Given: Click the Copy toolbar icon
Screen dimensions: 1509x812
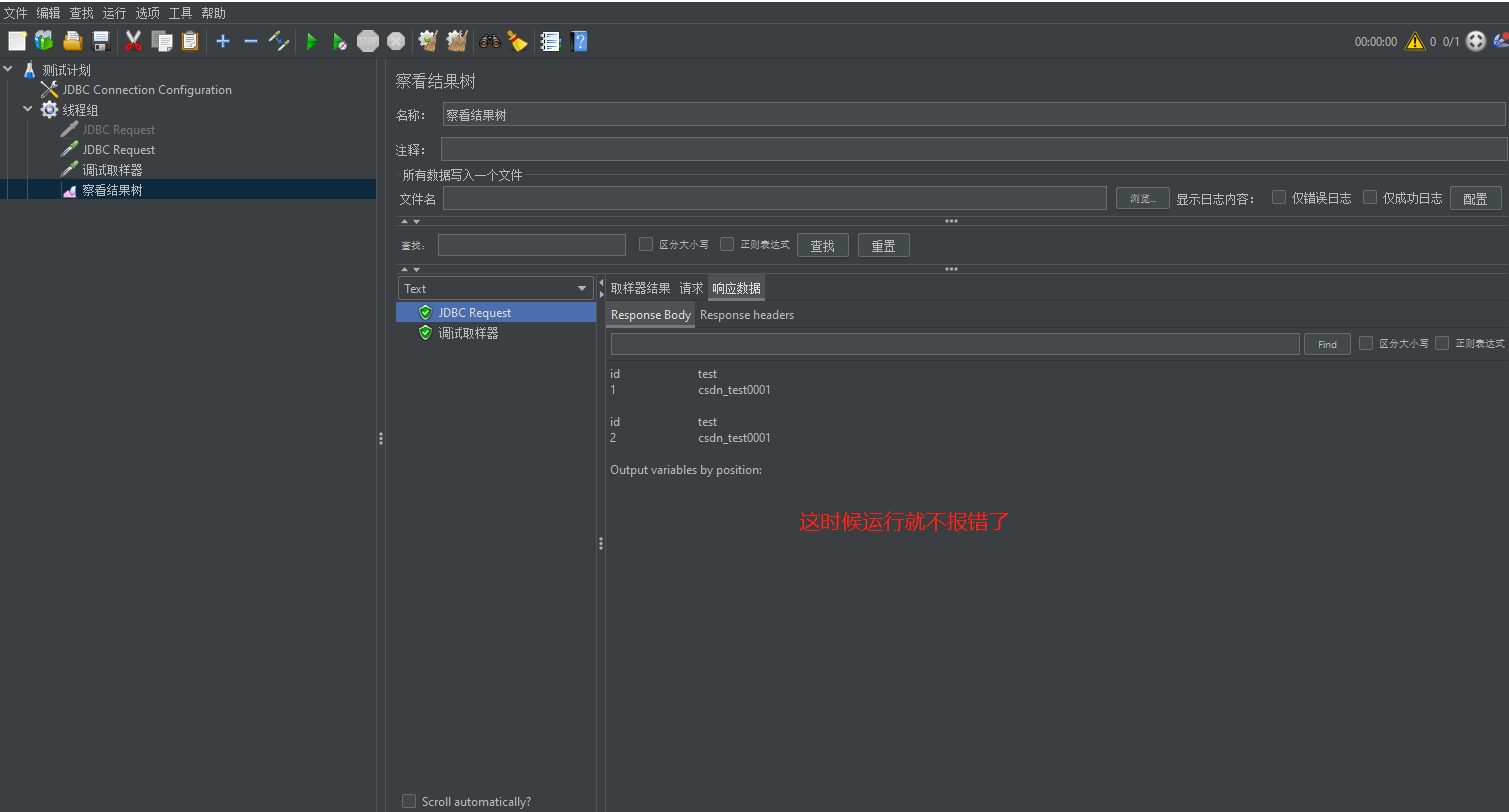Looking at the screenshot, I should click(162, 41).
